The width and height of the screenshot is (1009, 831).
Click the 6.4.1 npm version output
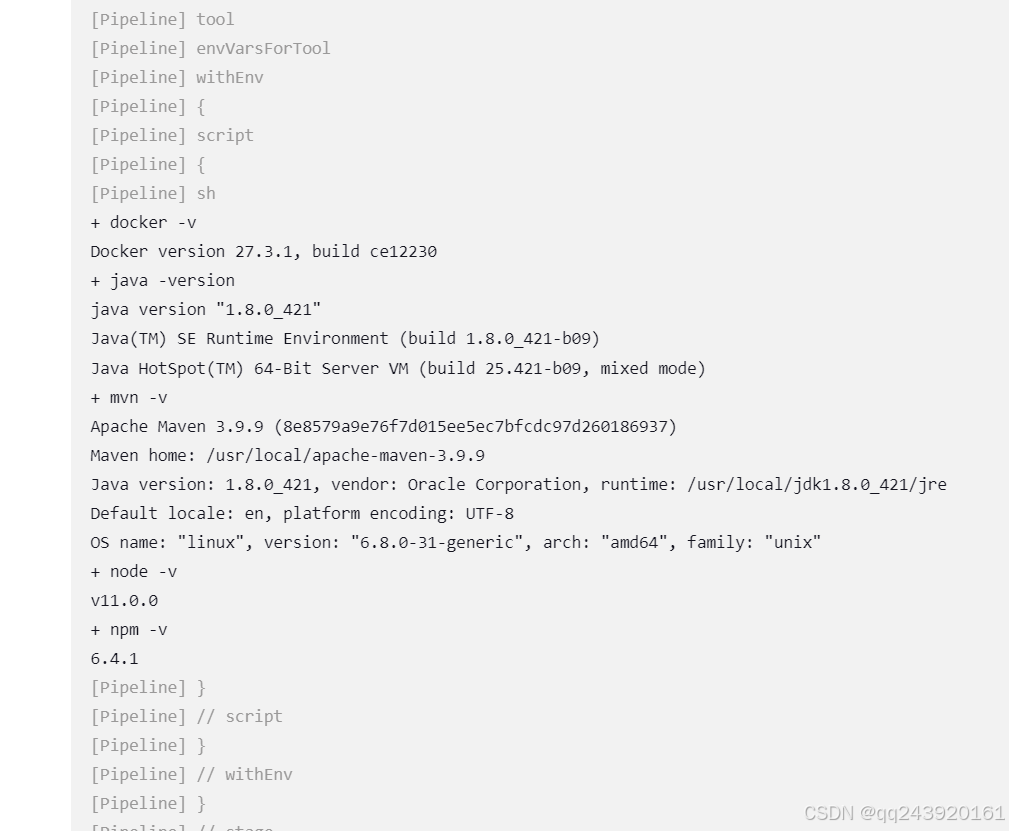click(114, 659)
